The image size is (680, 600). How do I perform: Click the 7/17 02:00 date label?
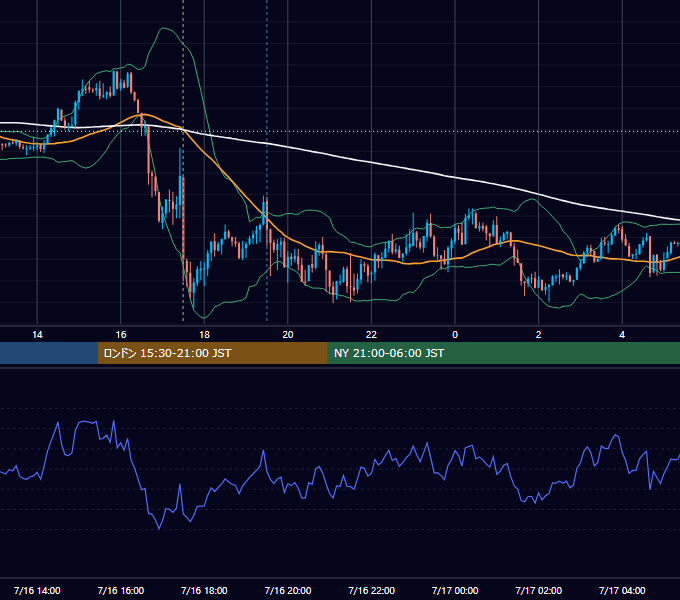click(539, 590)
